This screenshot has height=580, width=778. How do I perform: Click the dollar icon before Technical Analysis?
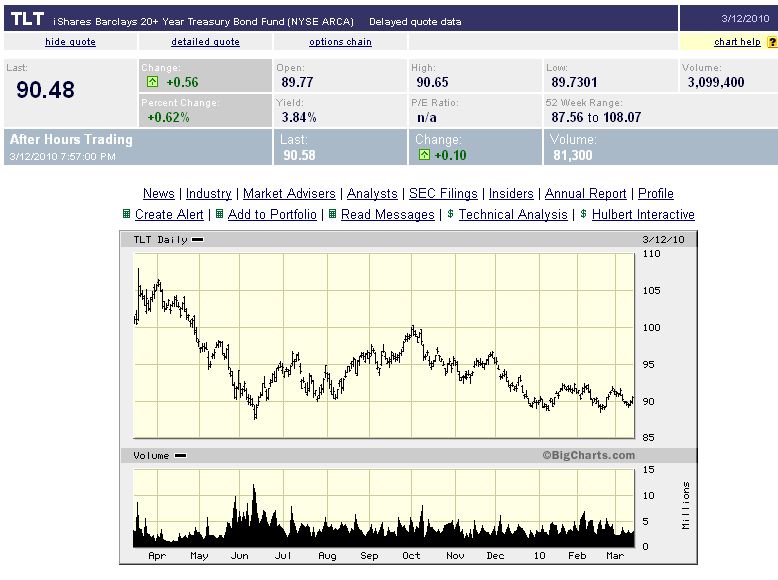[x=451, y=214]
